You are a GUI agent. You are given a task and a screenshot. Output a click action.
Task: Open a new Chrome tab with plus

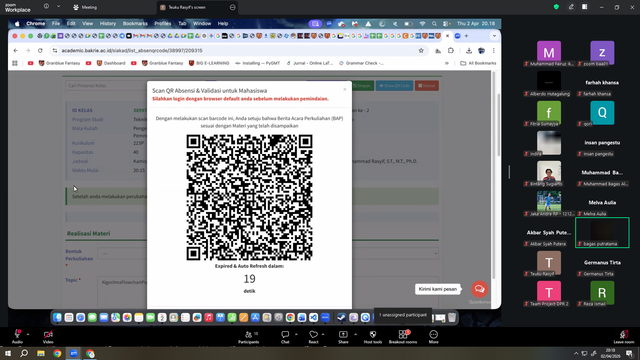tap(466, 36)
